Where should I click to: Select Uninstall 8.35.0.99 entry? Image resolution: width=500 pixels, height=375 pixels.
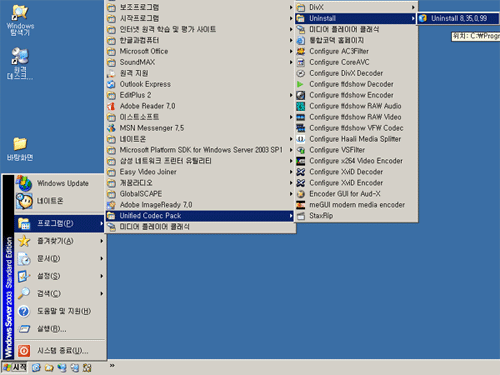tap(459, 18)
